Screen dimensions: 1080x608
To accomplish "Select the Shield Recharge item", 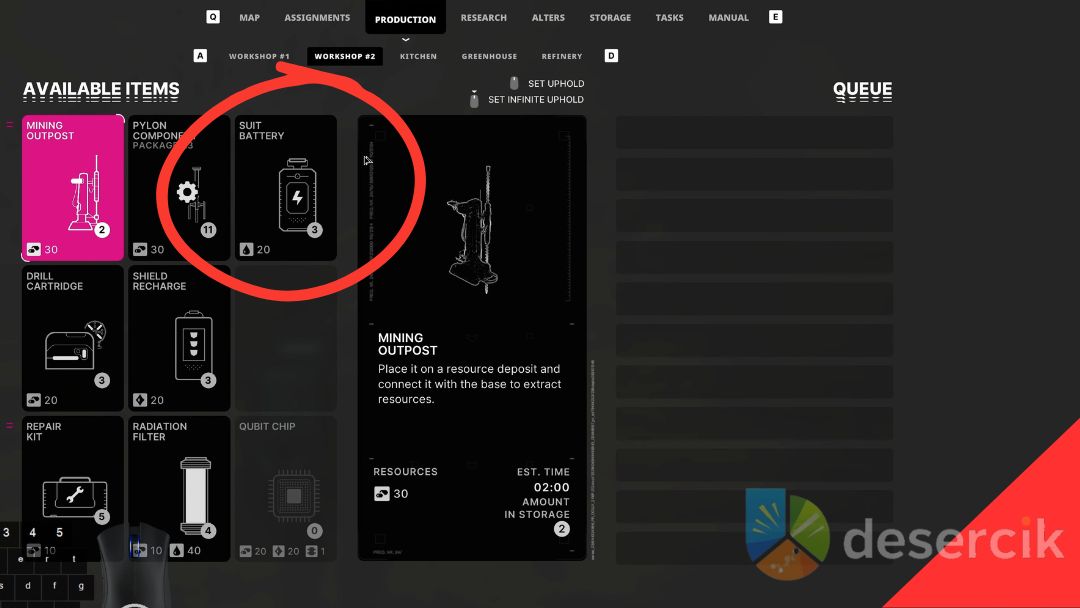I will [179, 338].
